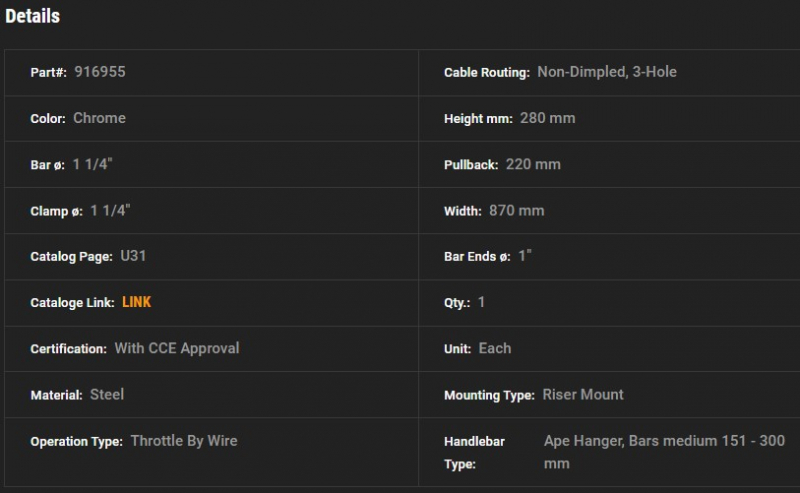800x493 pixels.
Task: Click the Details heading
Action: (x=33, y=16)
